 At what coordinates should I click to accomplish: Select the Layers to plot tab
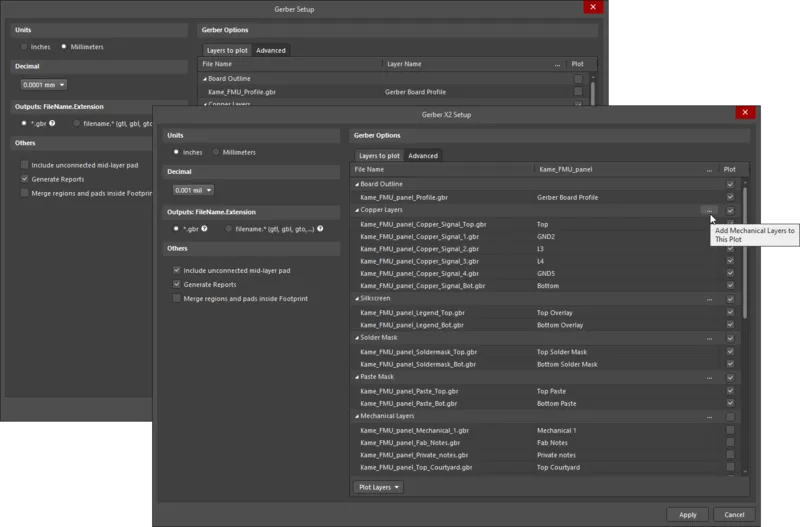point(379,156)
